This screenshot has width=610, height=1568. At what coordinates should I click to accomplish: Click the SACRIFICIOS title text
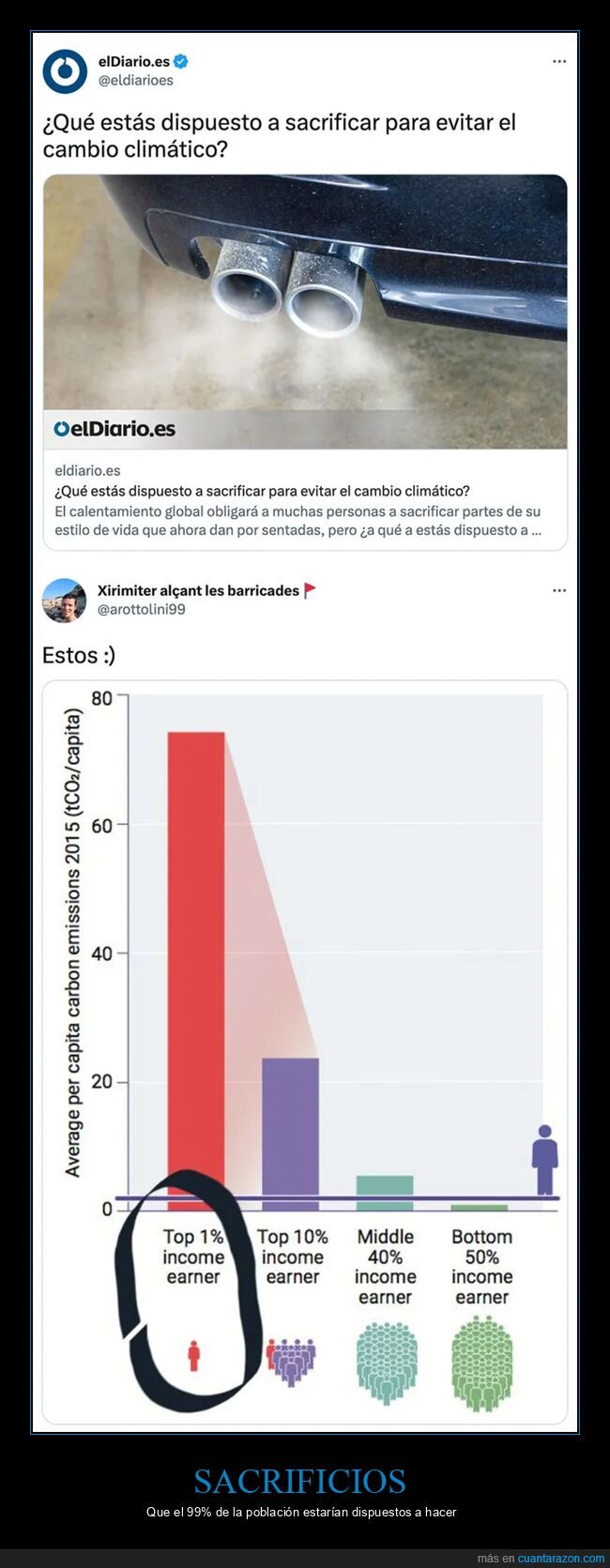coord(299,1481)
